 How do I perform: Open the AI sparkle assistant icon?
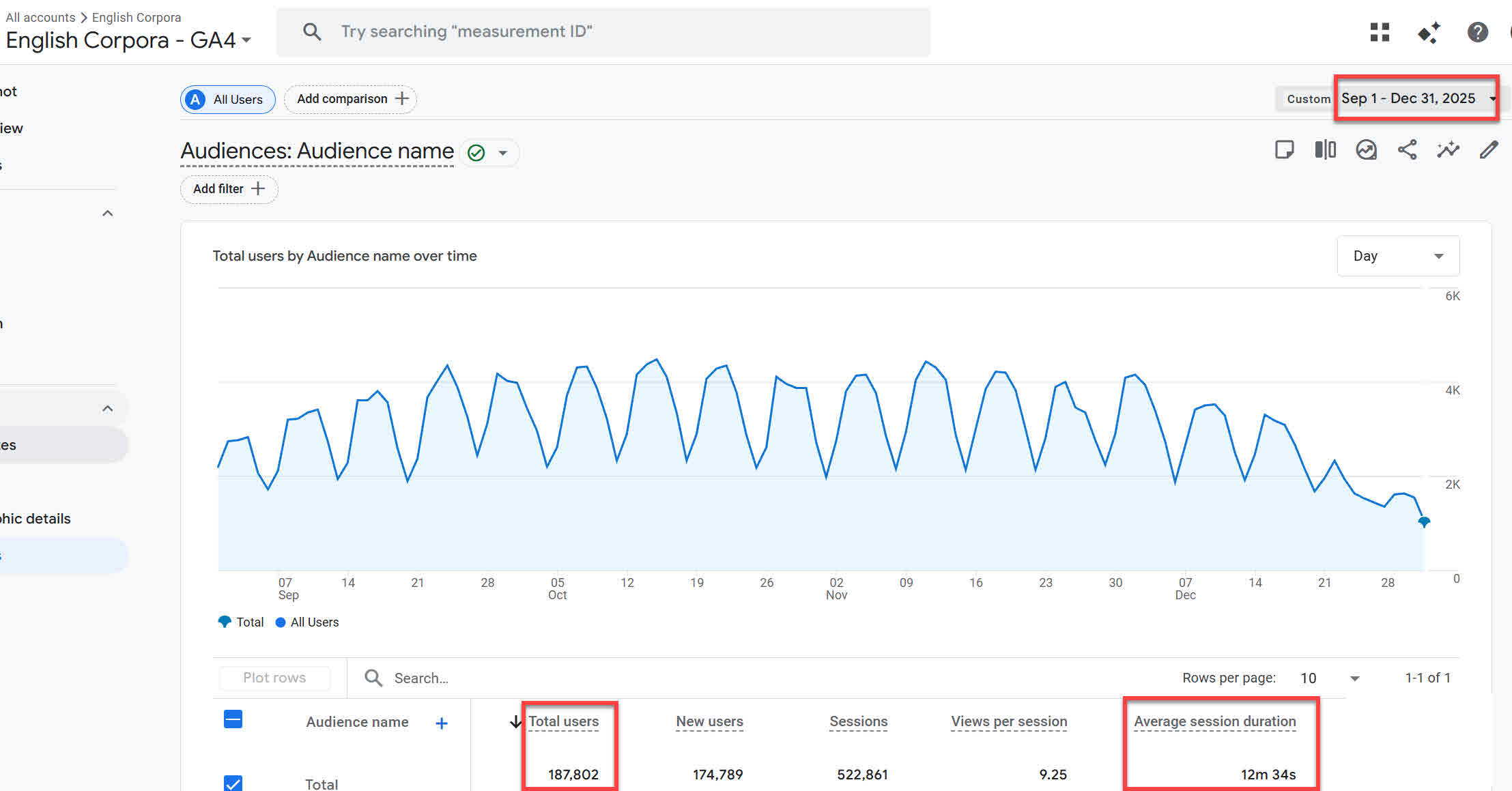tap(1429, 32)
